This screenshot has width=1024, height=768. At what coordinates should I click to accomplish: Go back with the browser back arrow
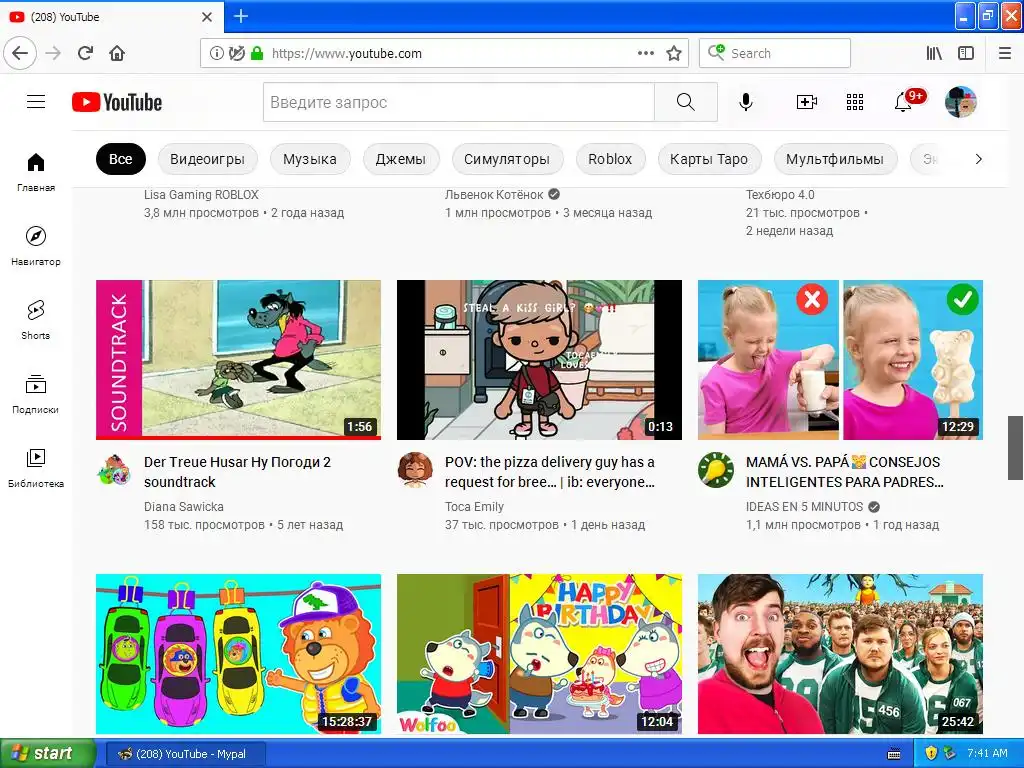tap(20, 53)
